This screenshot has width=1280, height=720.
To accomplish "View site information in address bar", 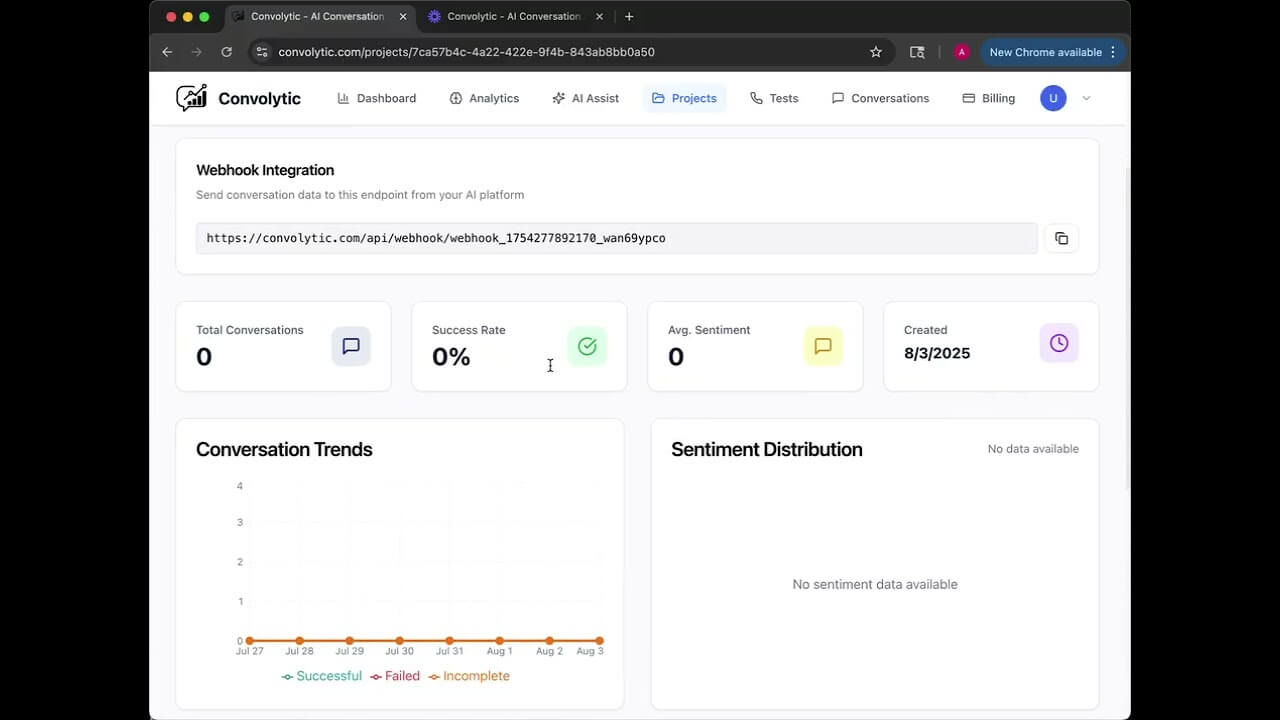I will 261,52.
